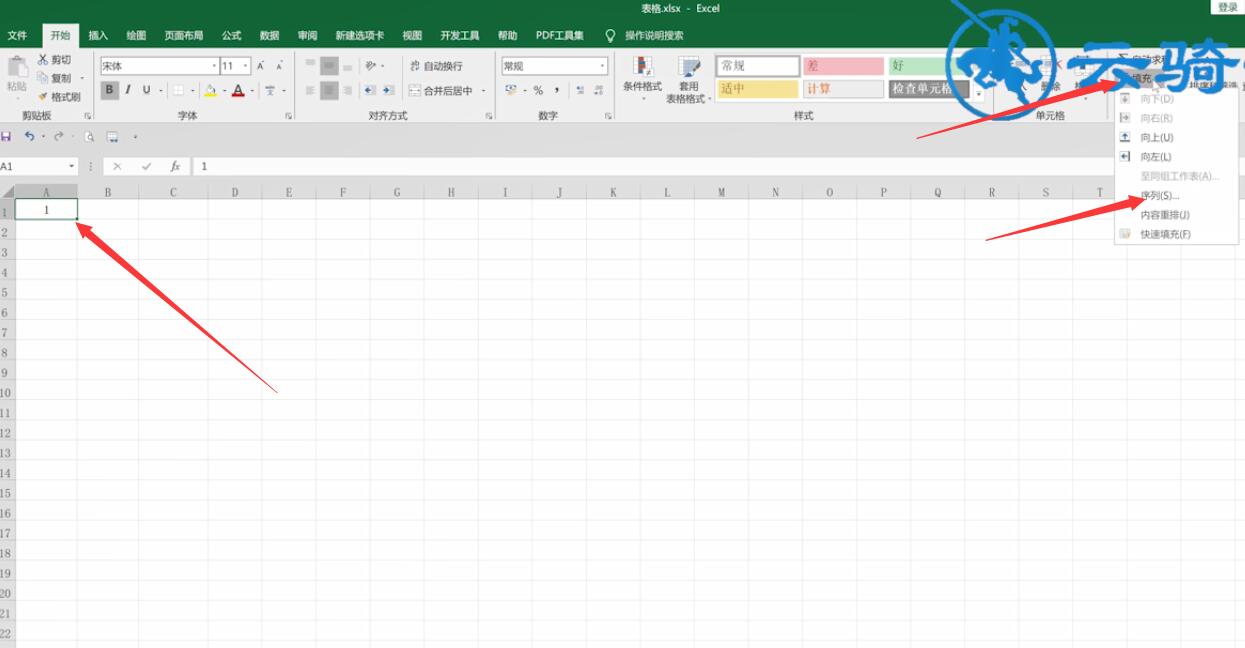
Task: Open the 公式 ribbon tab
Action: pos(231,35)
